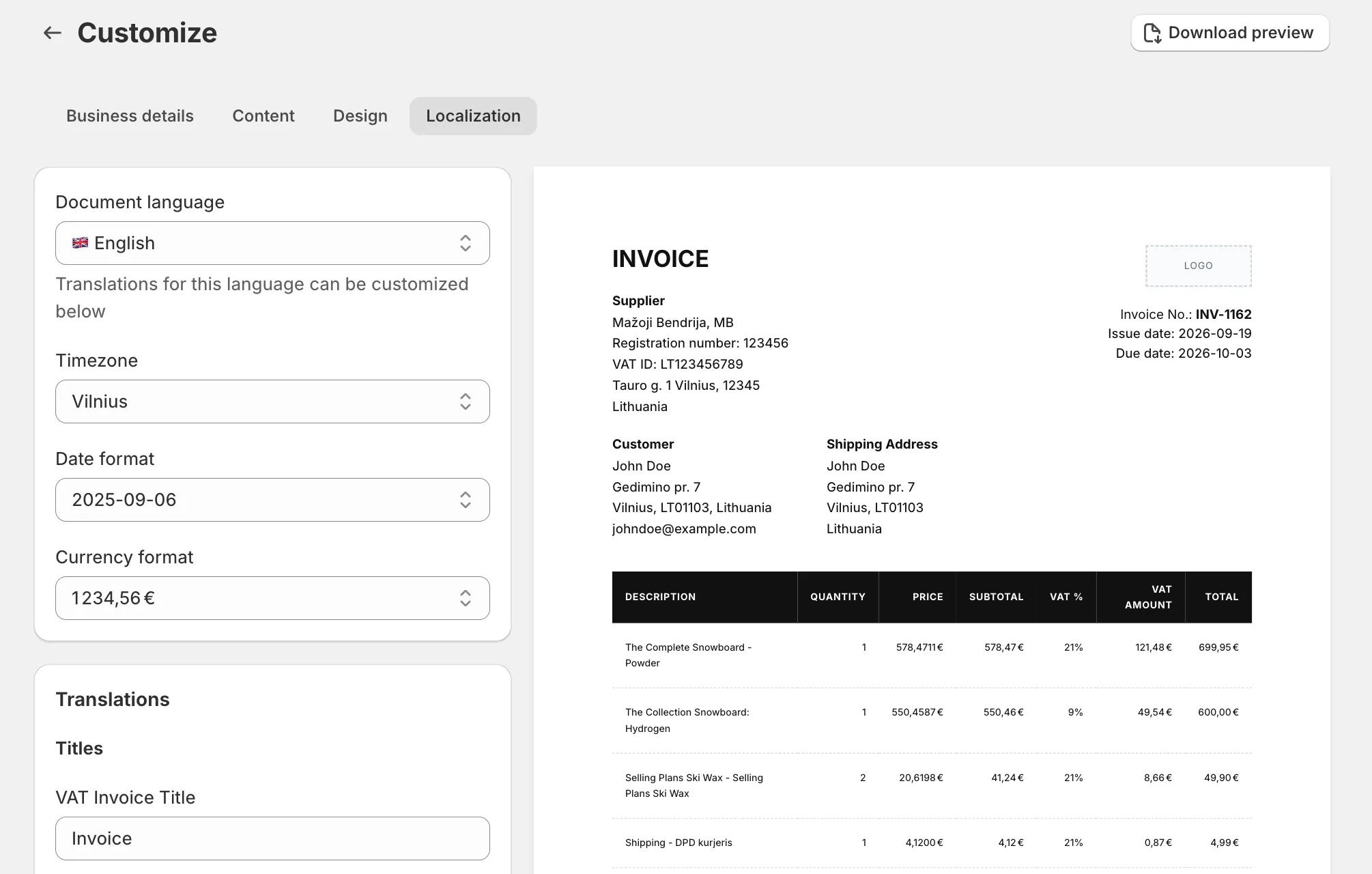1372x874 pixels.
Task: Click Download preview button
Action: click(1230, 33)
